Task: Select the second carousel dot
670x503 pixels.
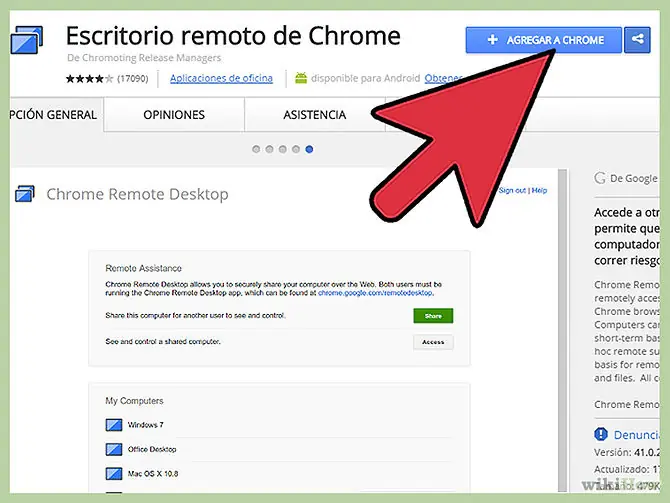Action: 269,149
